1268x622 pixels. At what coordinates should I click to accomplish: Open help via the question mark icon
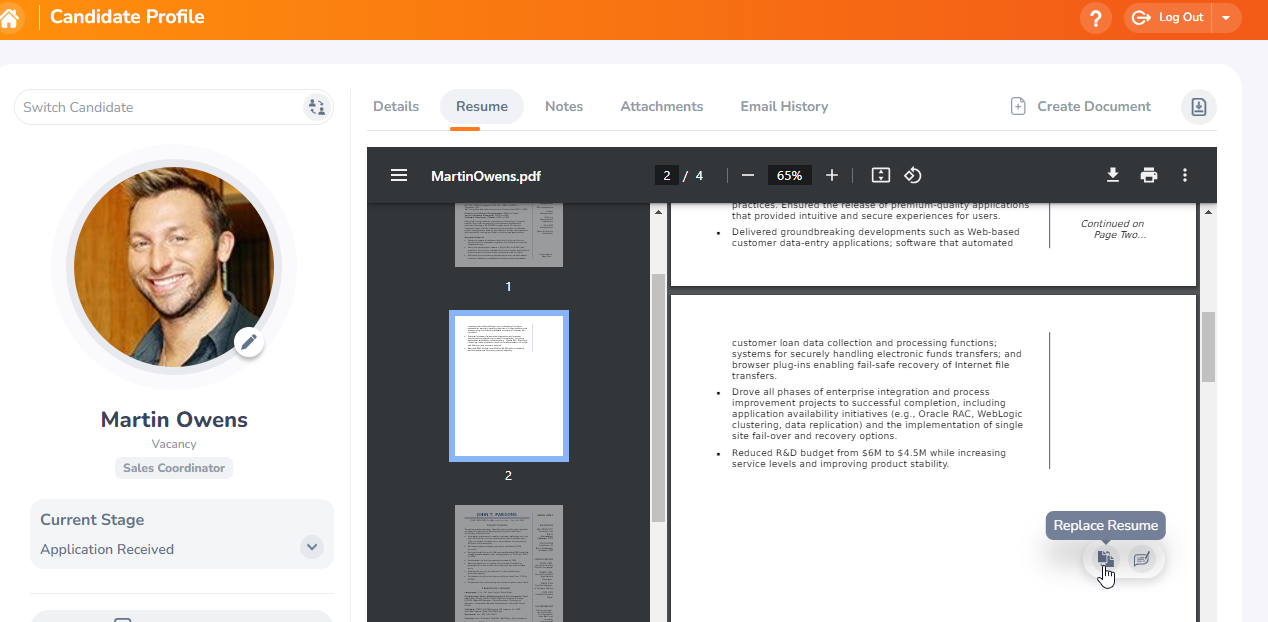[1095, 18]
